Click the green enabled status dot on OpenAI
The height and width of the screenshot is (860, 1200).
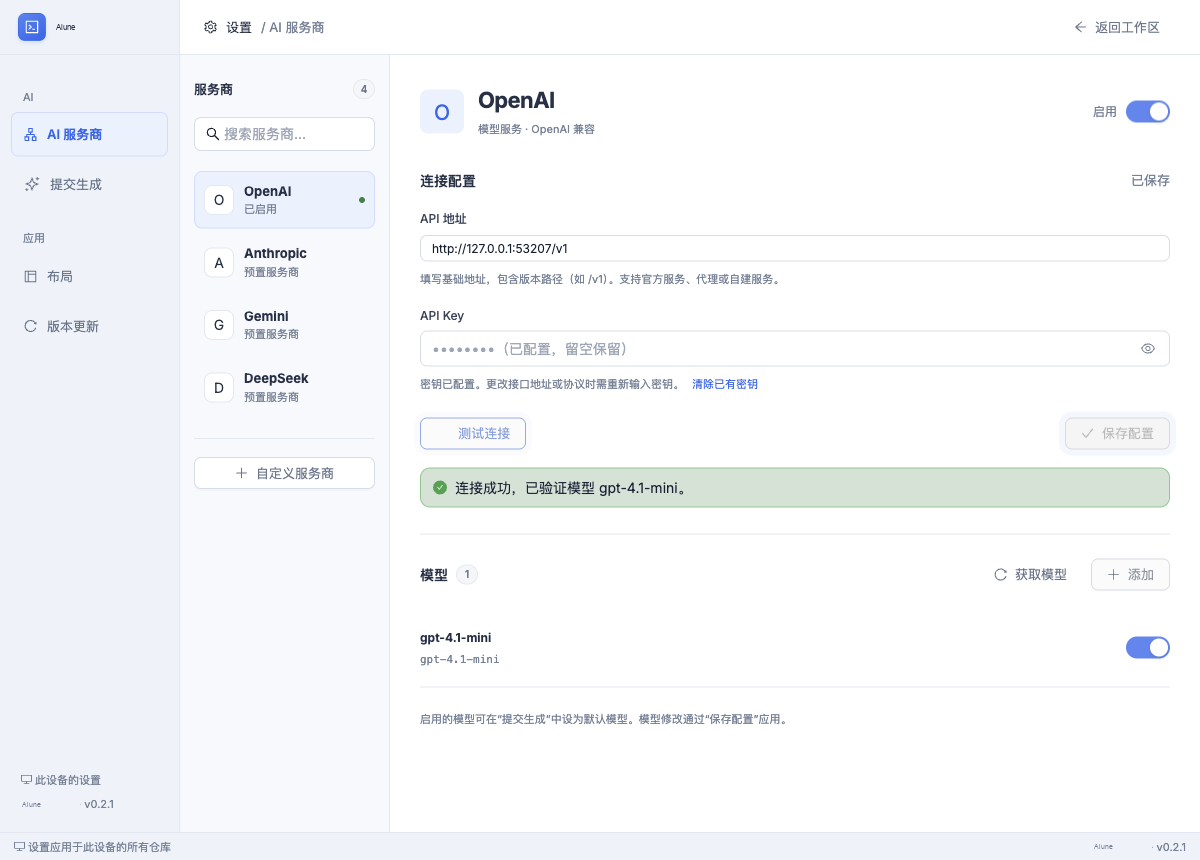click(x=362, y=200)
